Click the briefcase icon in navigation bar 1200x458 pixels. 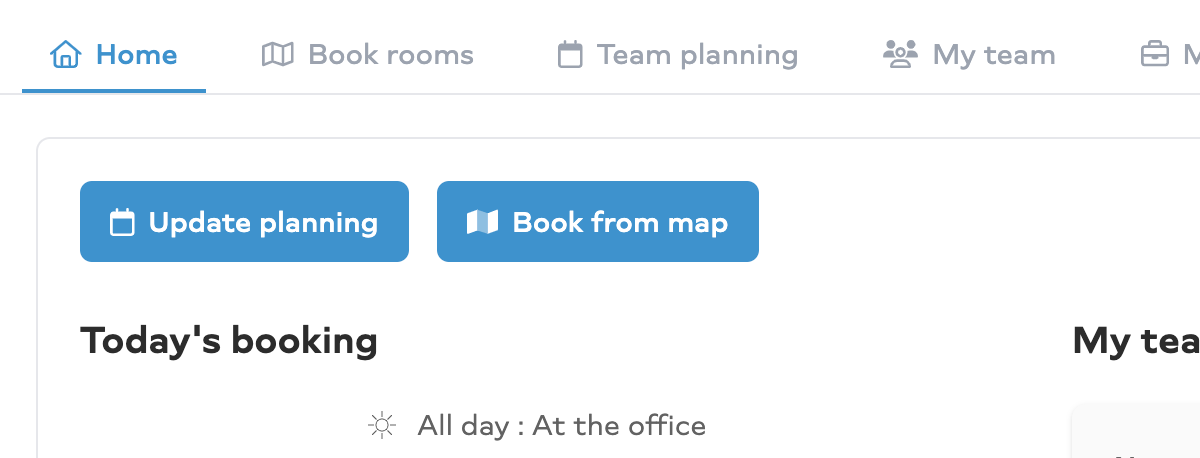(x=1154, y=54)
